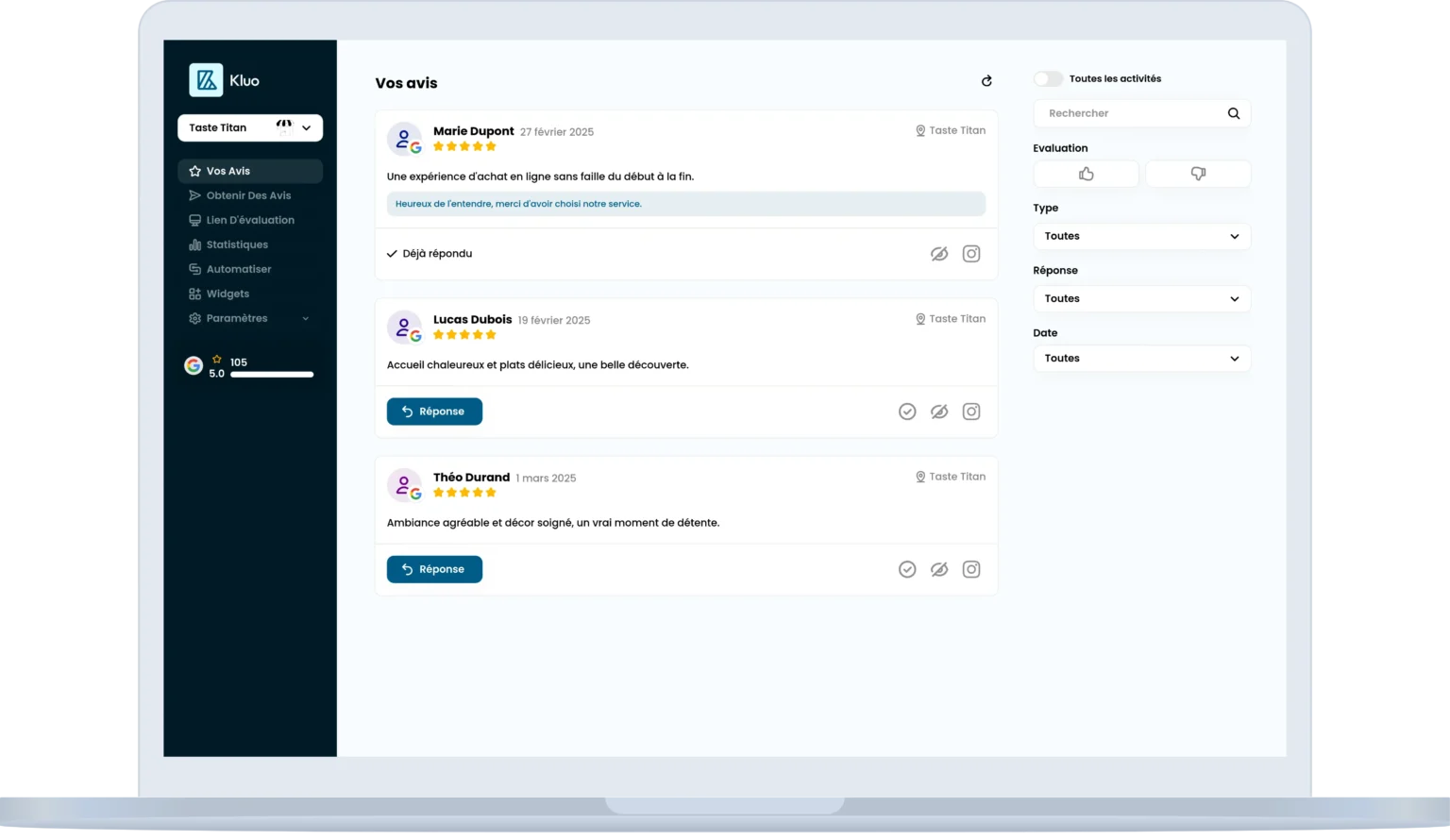Toggle Toutes les activités switch
The height and width of the screenshot is (840, 1450).
(1048, 79)
